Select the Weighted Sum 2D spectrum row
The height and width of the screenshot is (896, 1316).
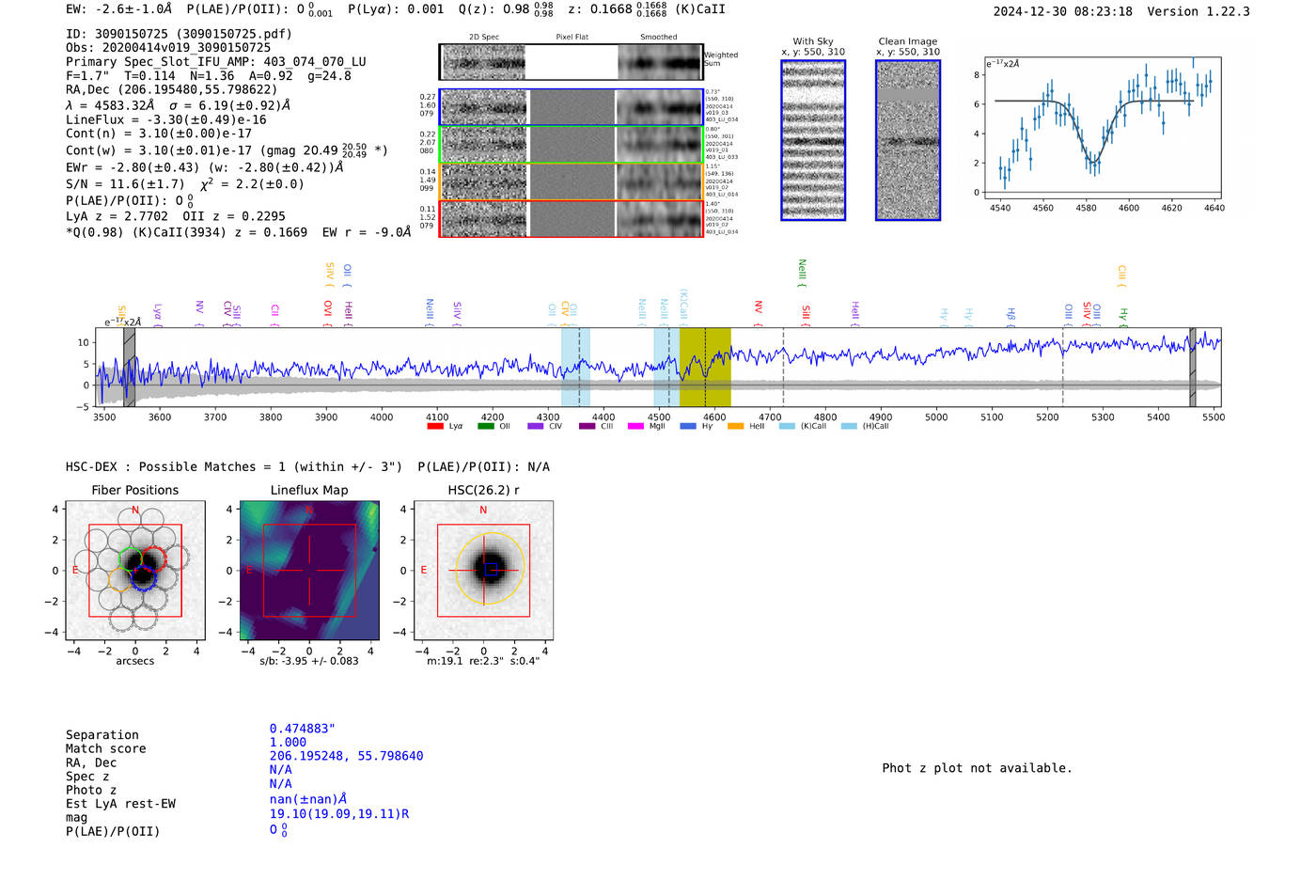[571, 62]
